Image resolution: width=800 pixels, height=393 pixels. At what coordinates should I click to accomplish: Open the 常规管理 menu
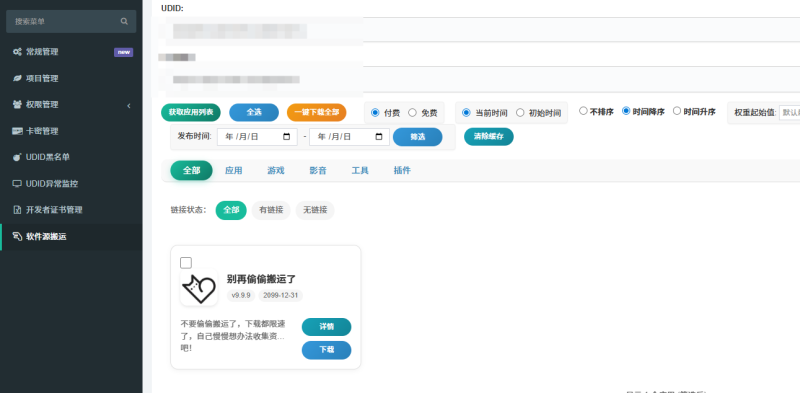coord(71,52)
